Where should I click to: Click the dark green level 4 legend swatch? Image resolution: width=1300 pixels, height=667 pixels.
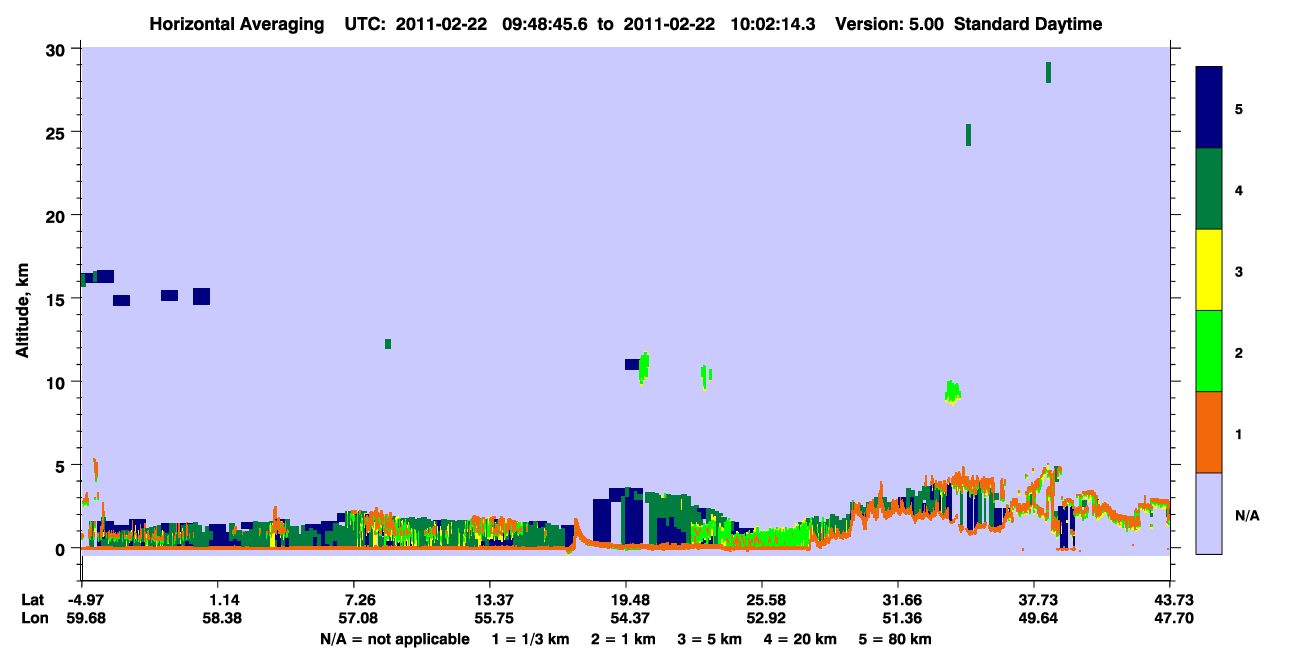[1209, 189]
